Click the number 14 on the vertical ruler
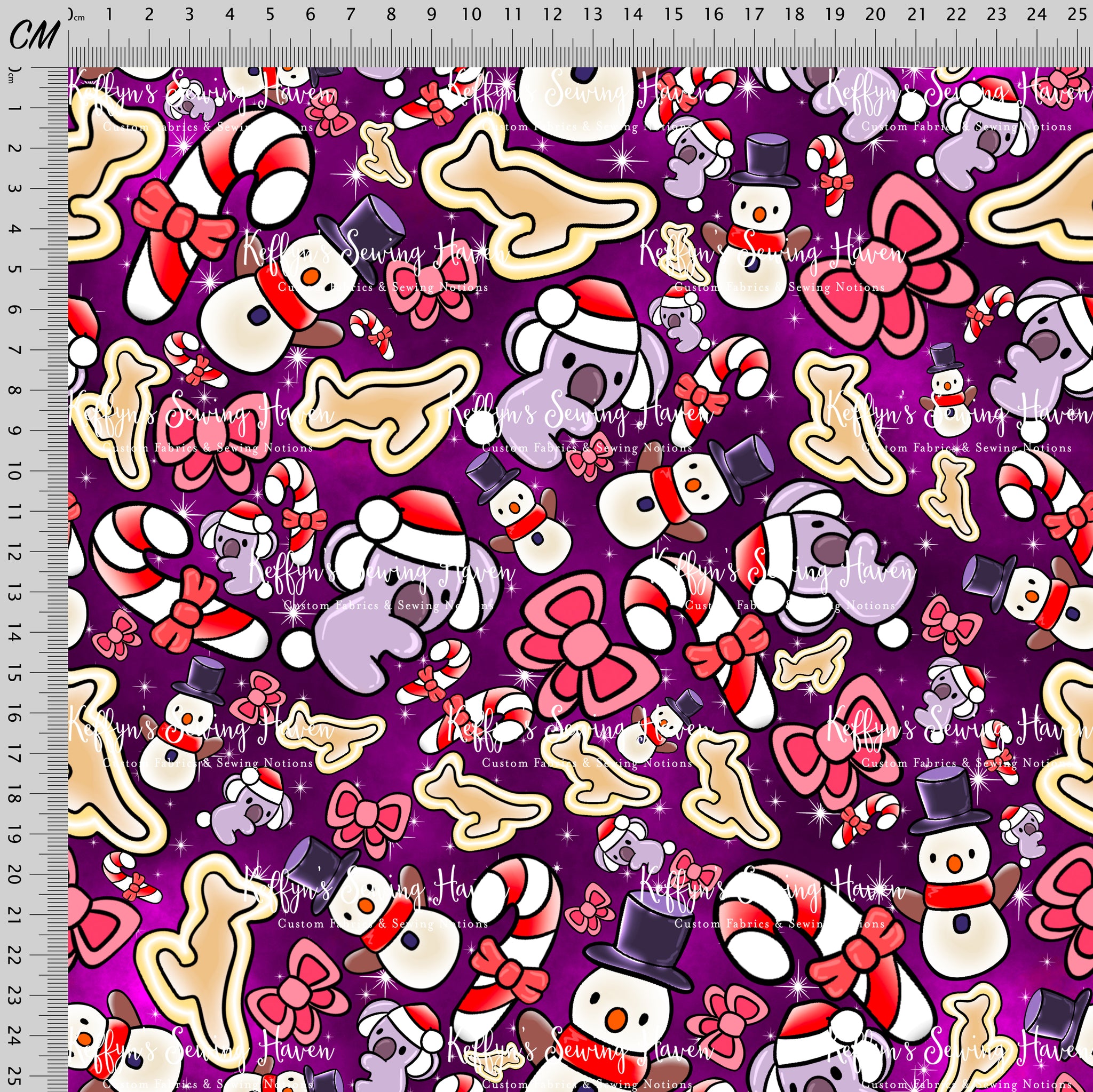This screenshot has width=1093, height=1092. click(14, 632)
